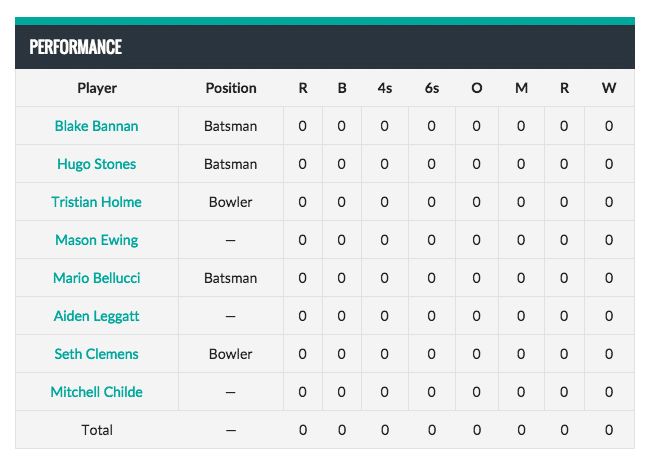653x469 pixels.
Task: Click the 4s column header
Action: tap(385, 88)
